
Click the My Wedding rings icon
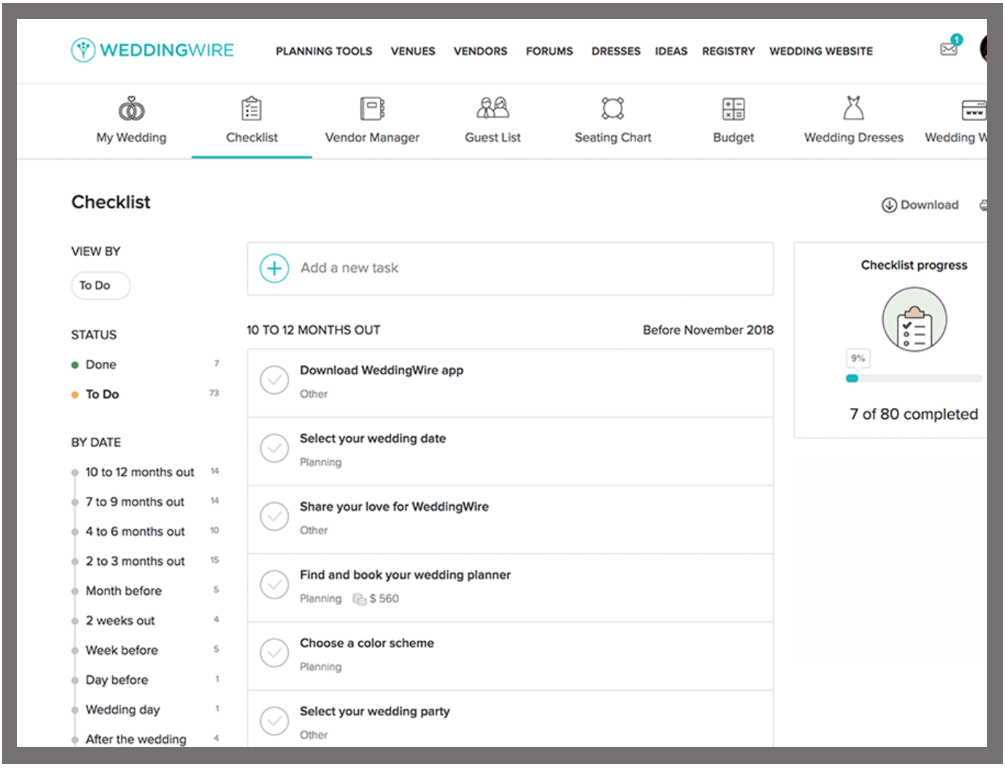tap(131, 109)
